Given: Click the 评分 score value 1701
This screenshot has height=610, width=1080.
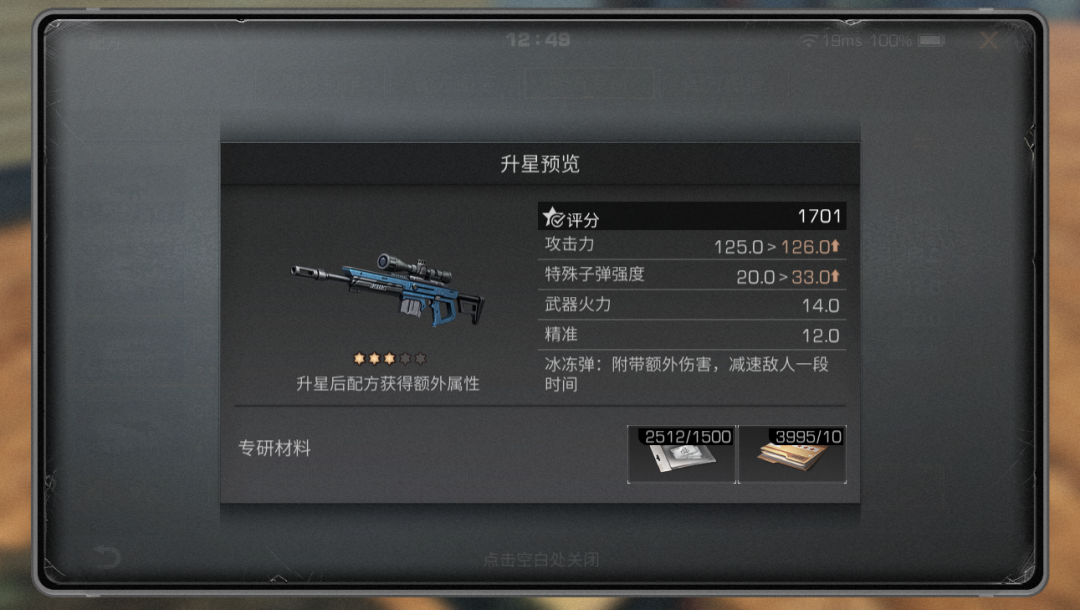Looking at the screenshot, I should (x=819, y=217).
